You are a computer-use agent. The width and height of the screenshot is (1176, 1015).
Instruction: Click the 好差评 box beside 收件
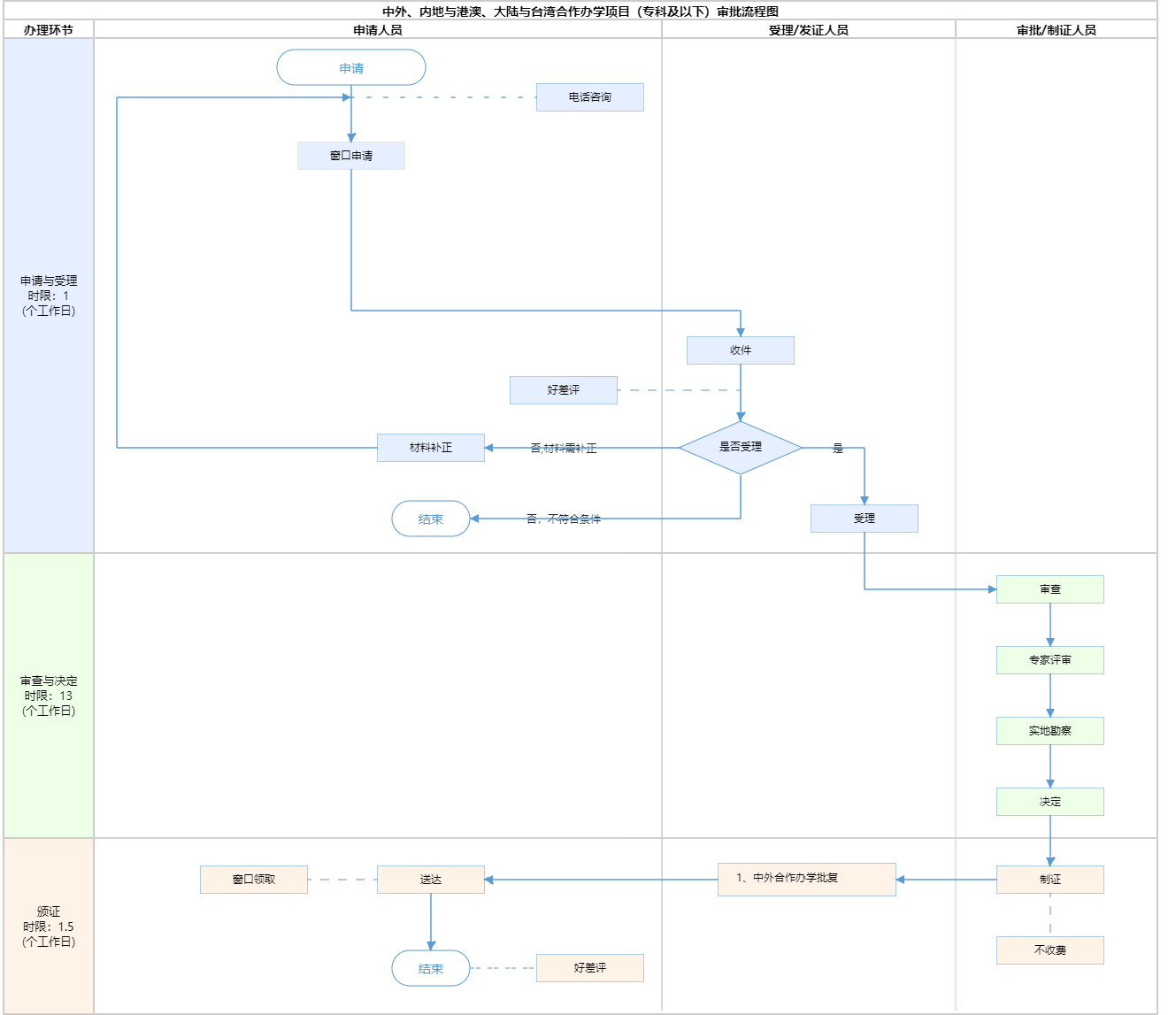coord(563,390)
